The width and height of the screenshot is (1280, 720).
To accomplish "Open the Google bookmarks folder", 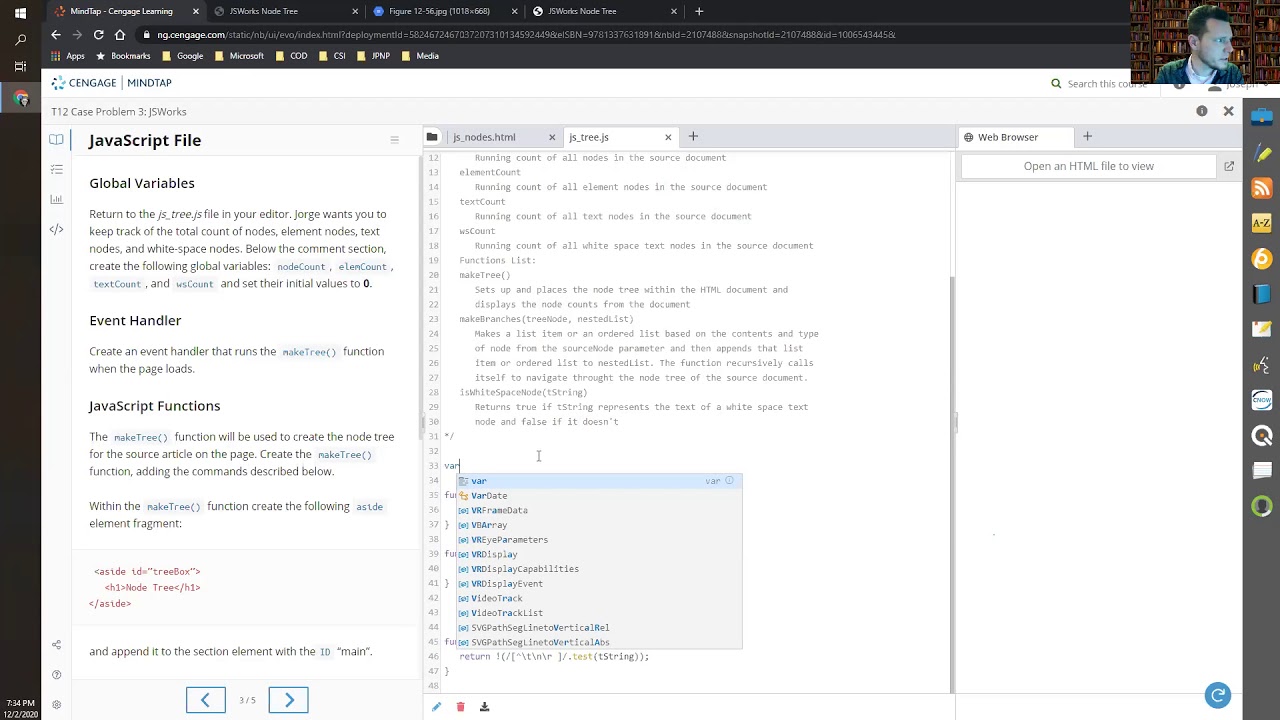I will 184,56.
